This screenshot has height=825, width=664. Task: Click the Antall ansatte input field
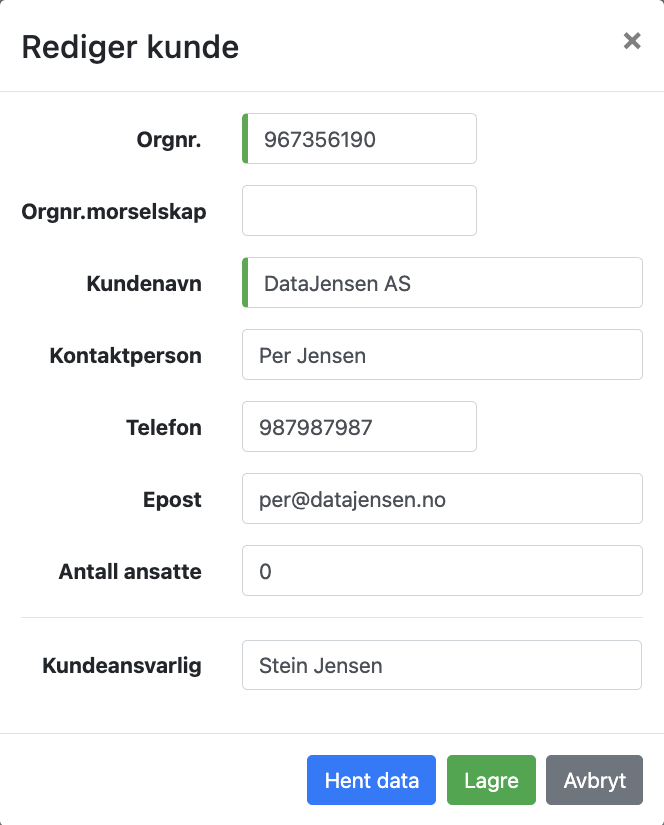coord(442,571)
